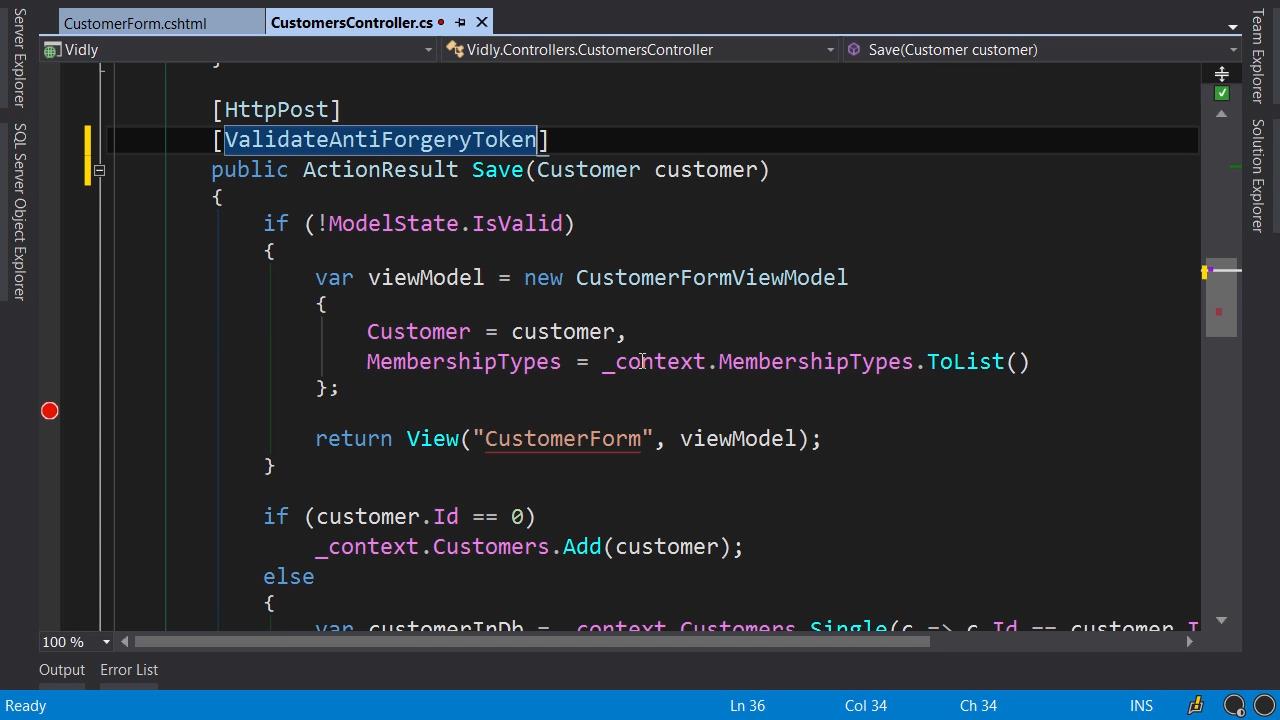Click the ToList() method call
Screen dimensions: 1280x720
coord(978,362)
